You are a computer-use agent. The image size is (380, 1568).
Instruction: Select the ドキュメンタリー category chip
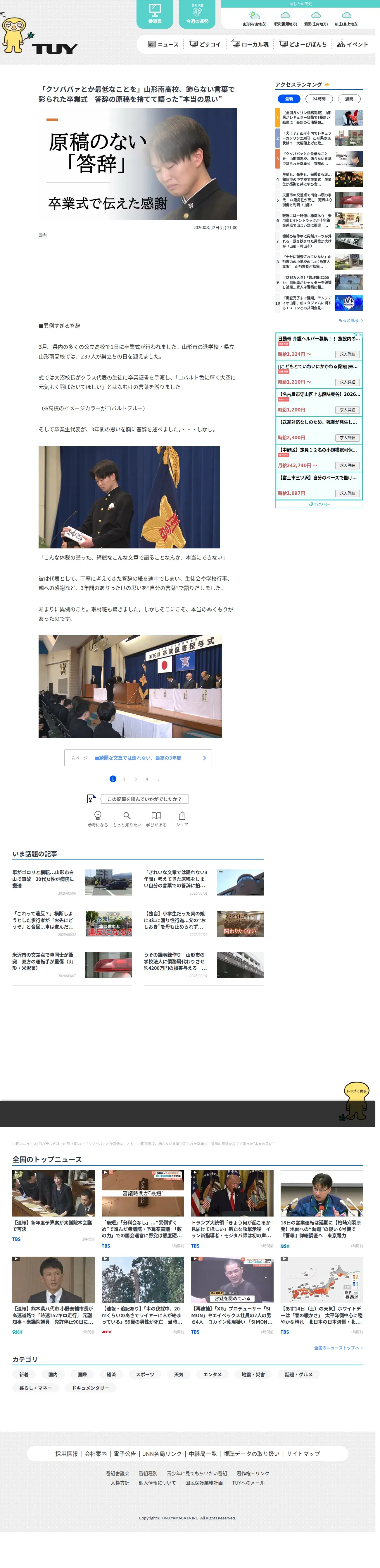pyautogui.click(x=90, y=1388)
